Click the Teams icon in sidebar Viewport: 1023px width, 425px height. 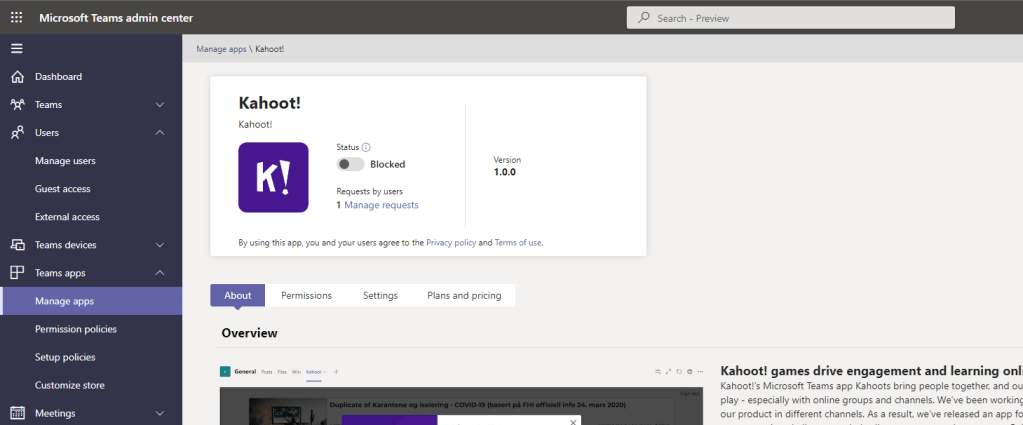[x=17, y=105]
